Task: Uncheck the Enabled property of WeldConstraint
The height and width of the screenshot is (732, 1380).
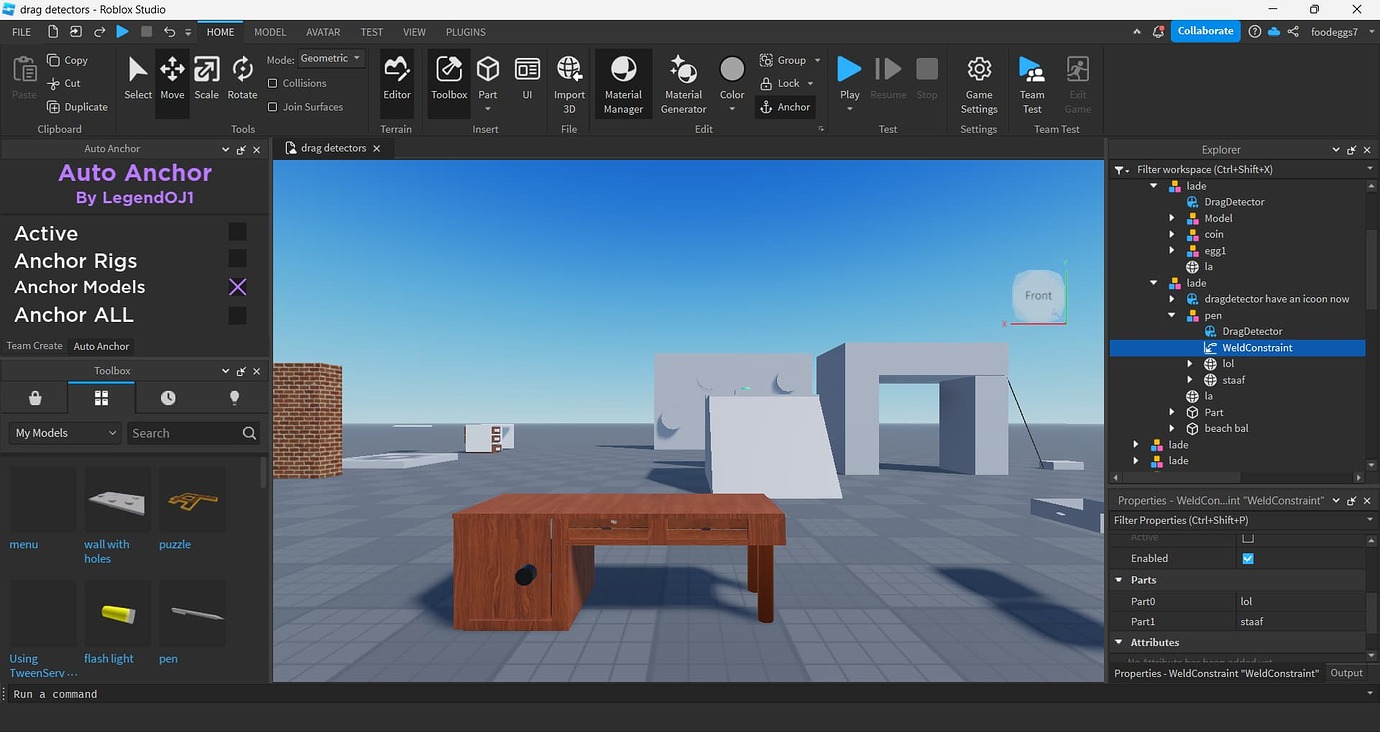Action: point(1247,558)
